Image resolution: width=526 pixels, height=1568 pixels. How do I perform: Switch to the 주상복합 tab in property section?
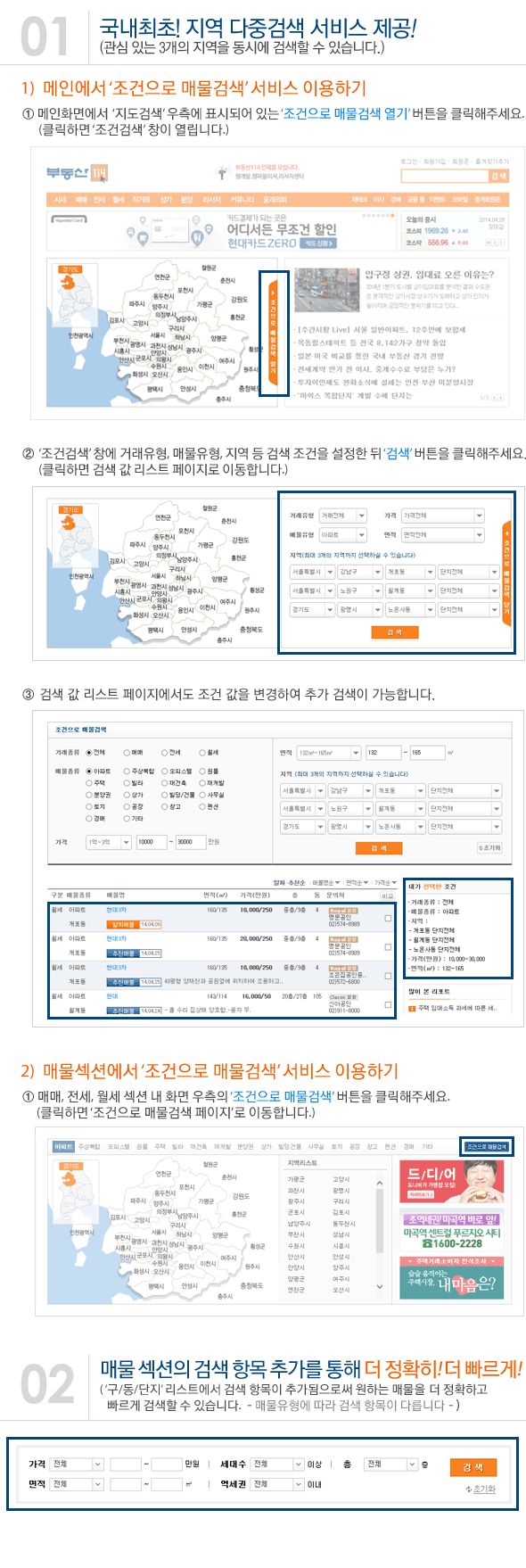pos(90,1146)
